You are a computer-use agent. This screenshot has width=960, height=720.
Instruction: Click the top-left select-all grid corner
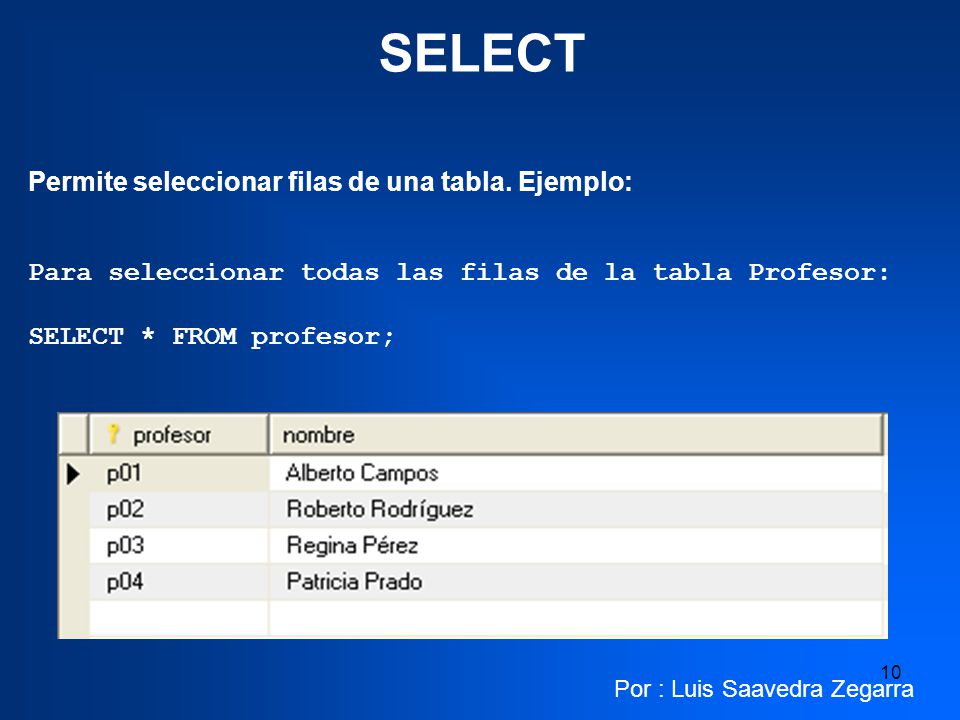coord(74,435)
